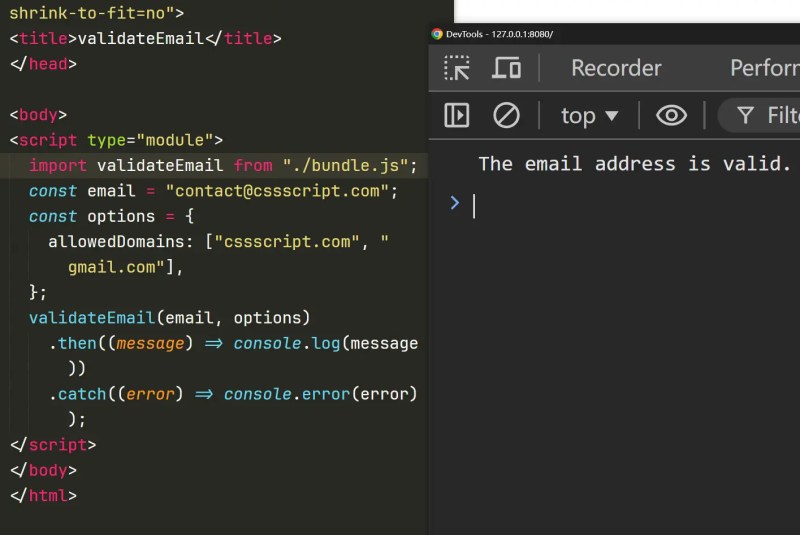800x535 pixels.
Task: Switch to the Recorder tab
Action: (x=616, y=68)
